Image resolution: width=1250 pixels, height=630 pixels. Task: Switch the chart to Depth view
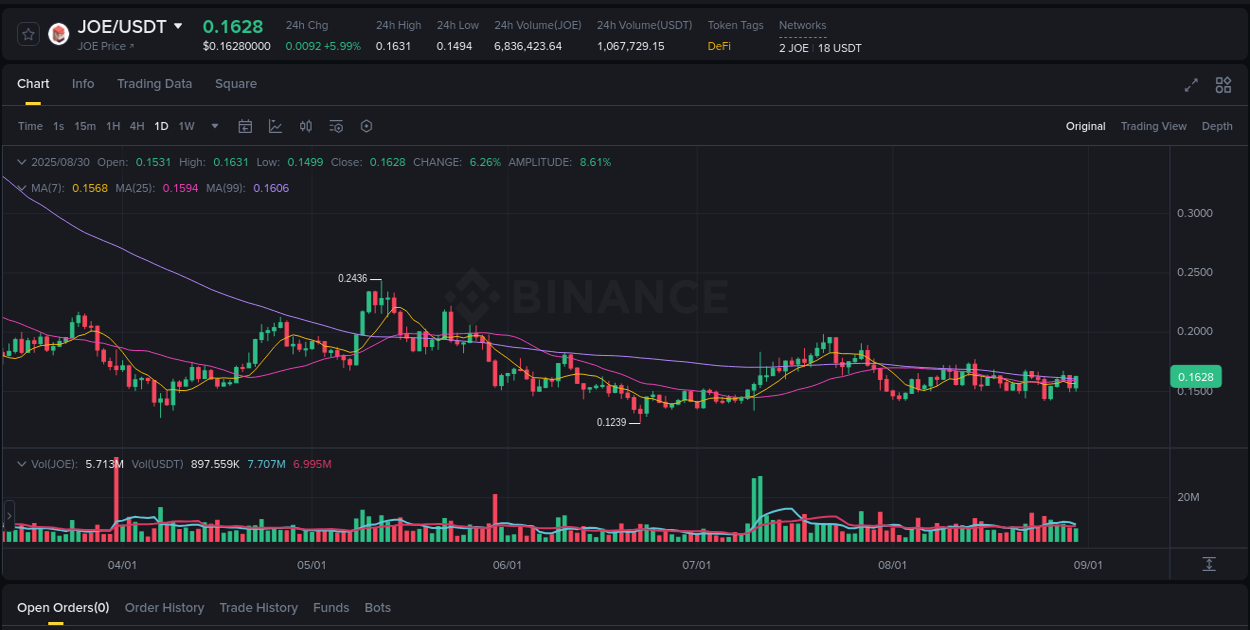[1217, 126]
